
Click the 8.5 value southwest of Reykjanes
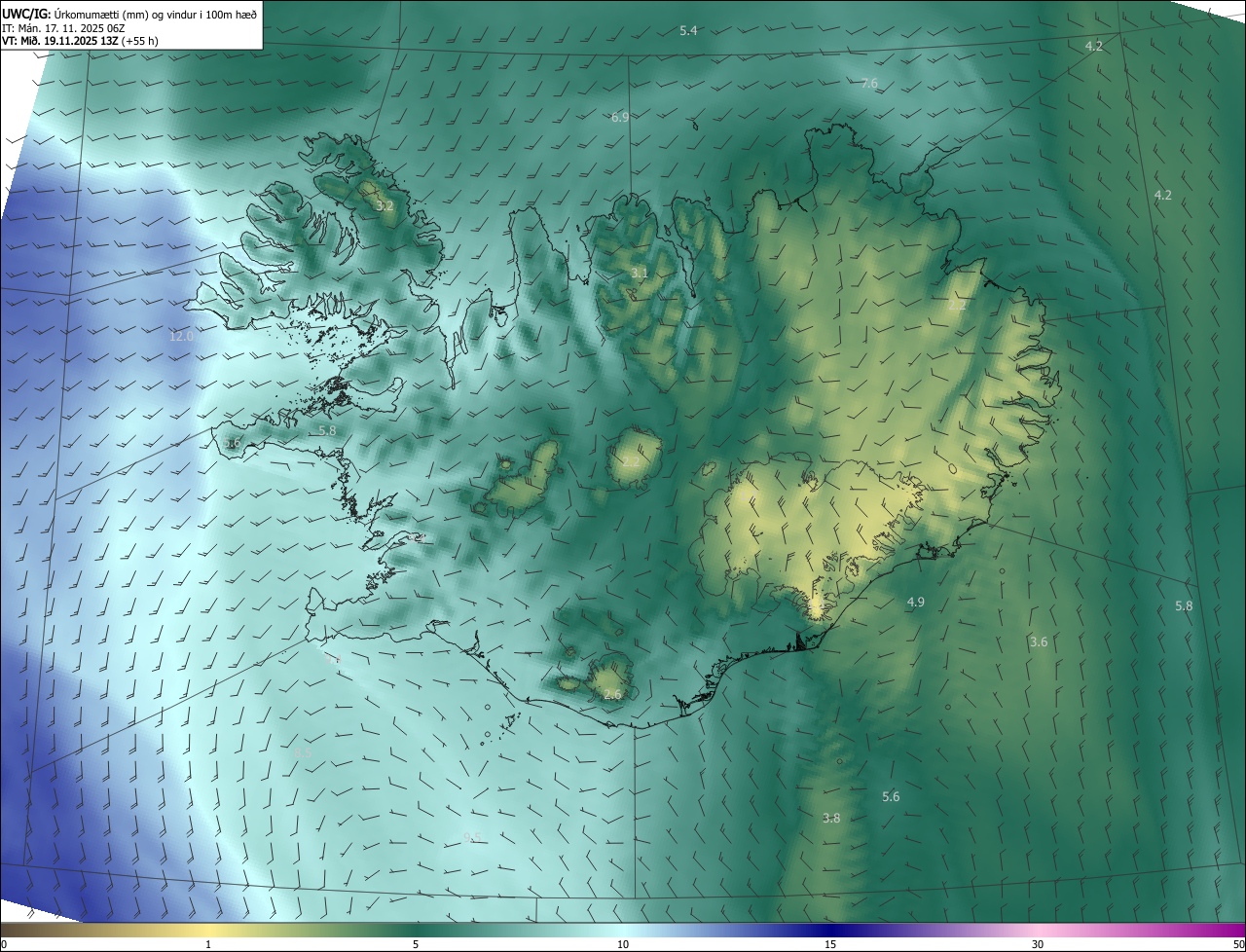[303, 752]
